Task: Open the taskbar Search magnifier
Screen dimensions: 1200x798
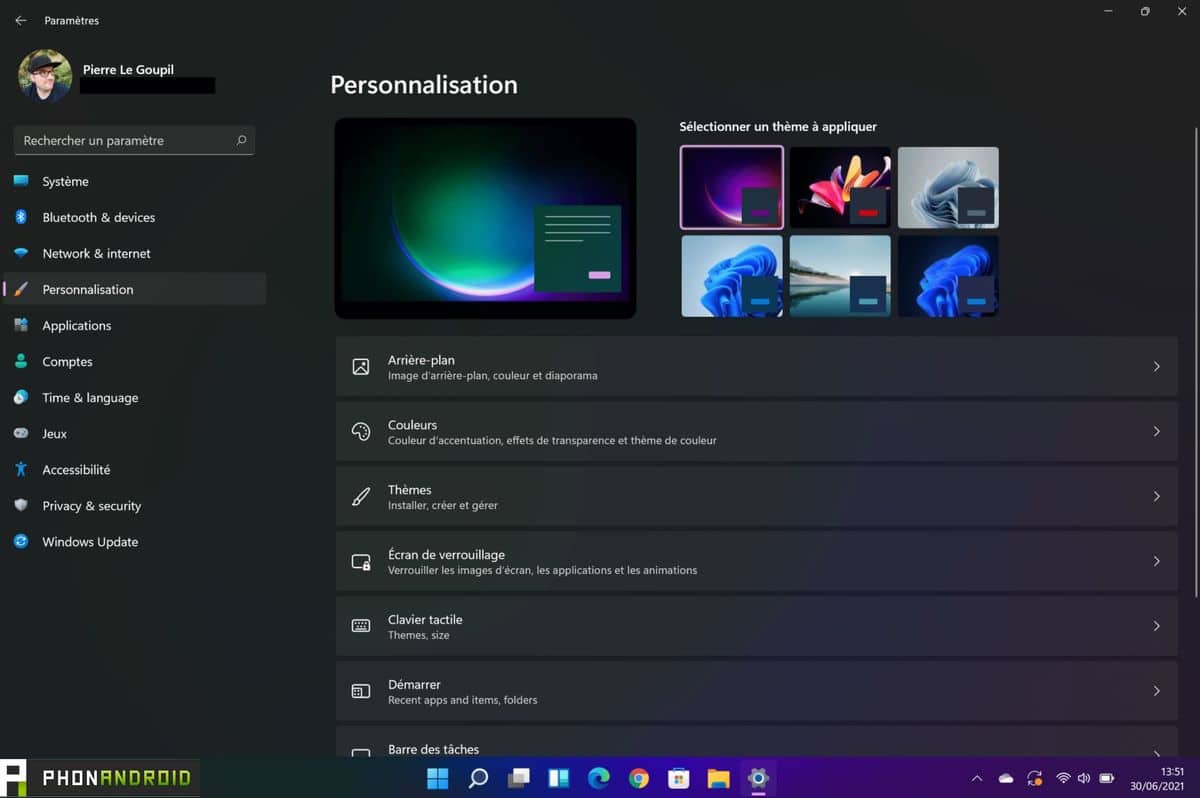Action: point(478,778)
